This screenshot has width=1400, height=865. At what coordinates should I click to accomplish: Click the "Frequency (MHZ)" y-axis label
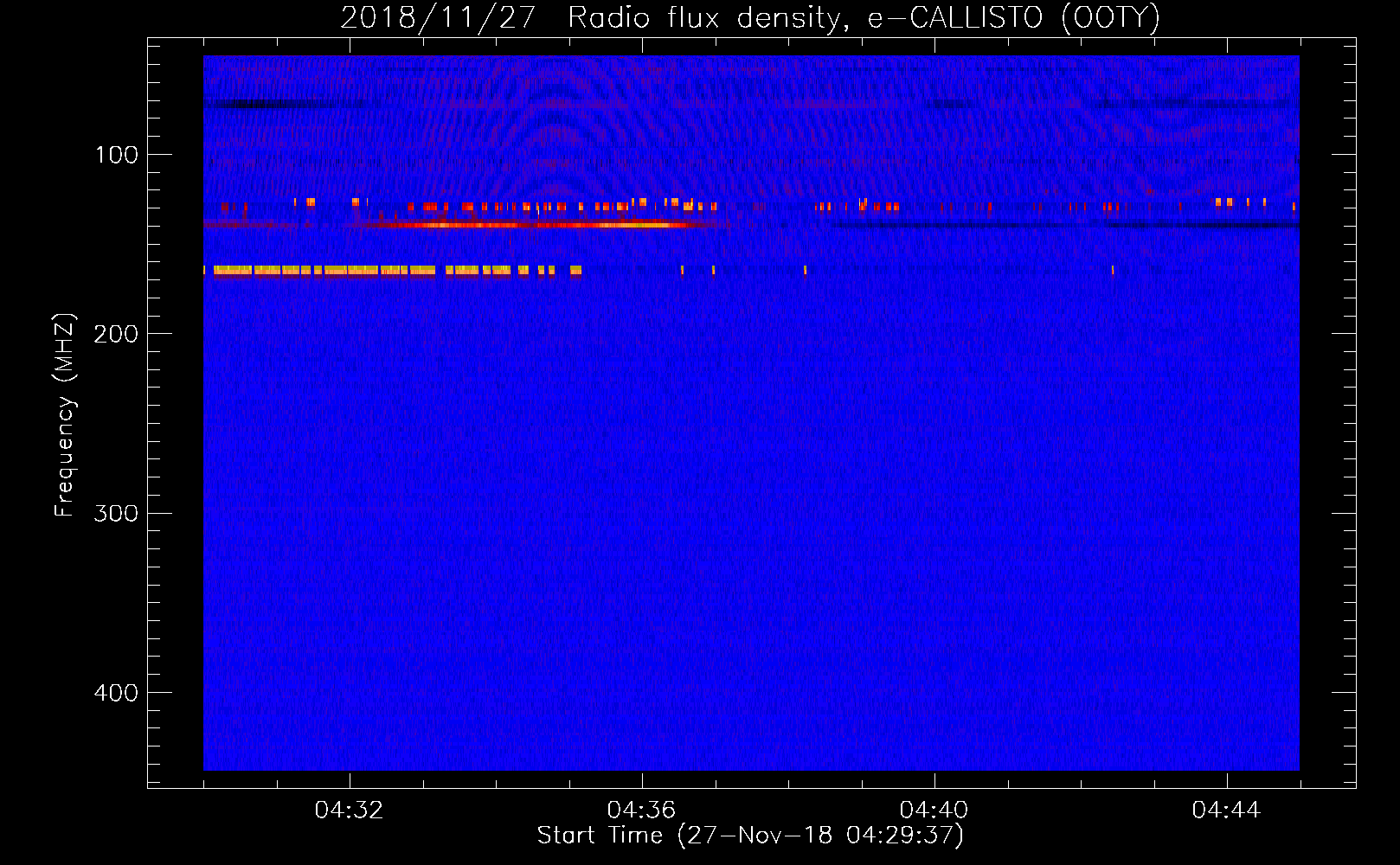[65, 415]
